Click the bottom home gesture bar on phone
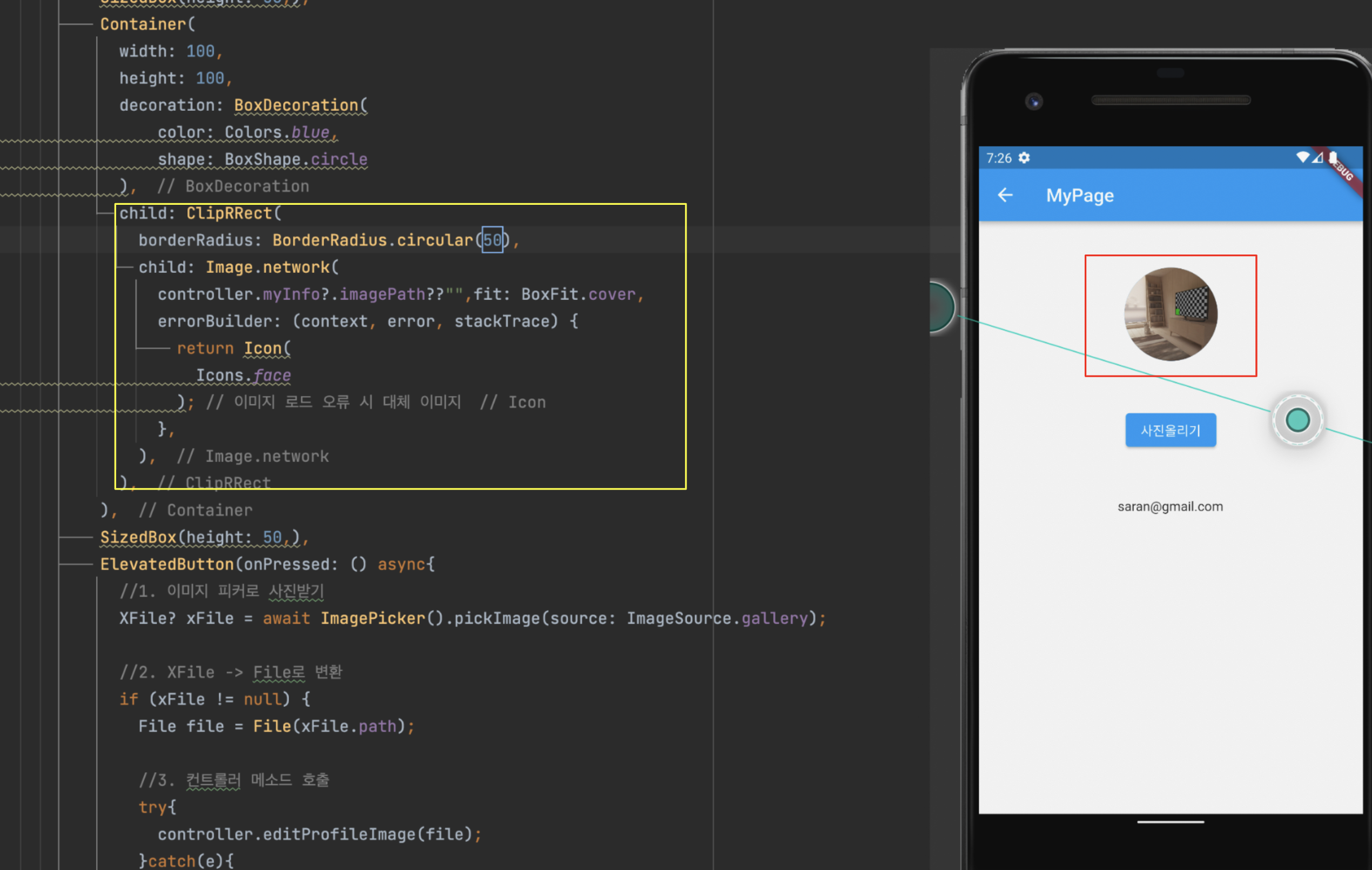The height and width of the screenshot is (870, 1372). pyautogui.click(x=1171, y=821)
